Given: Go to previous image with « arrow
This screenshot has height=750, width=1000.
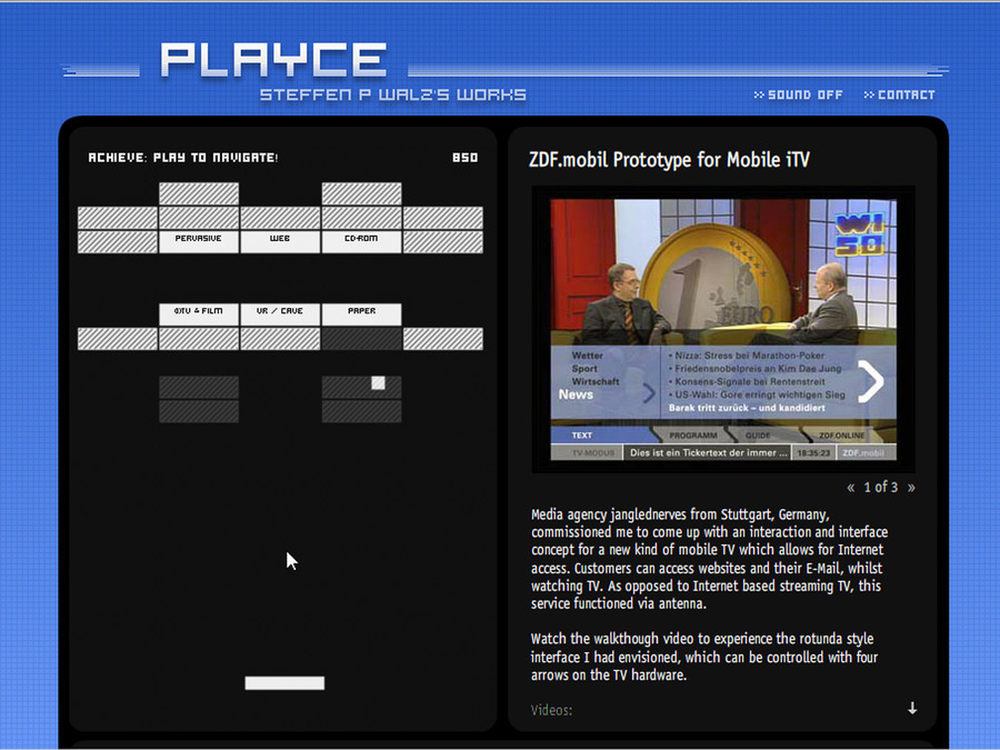Looking at the screenshot, I should (851, 488).
